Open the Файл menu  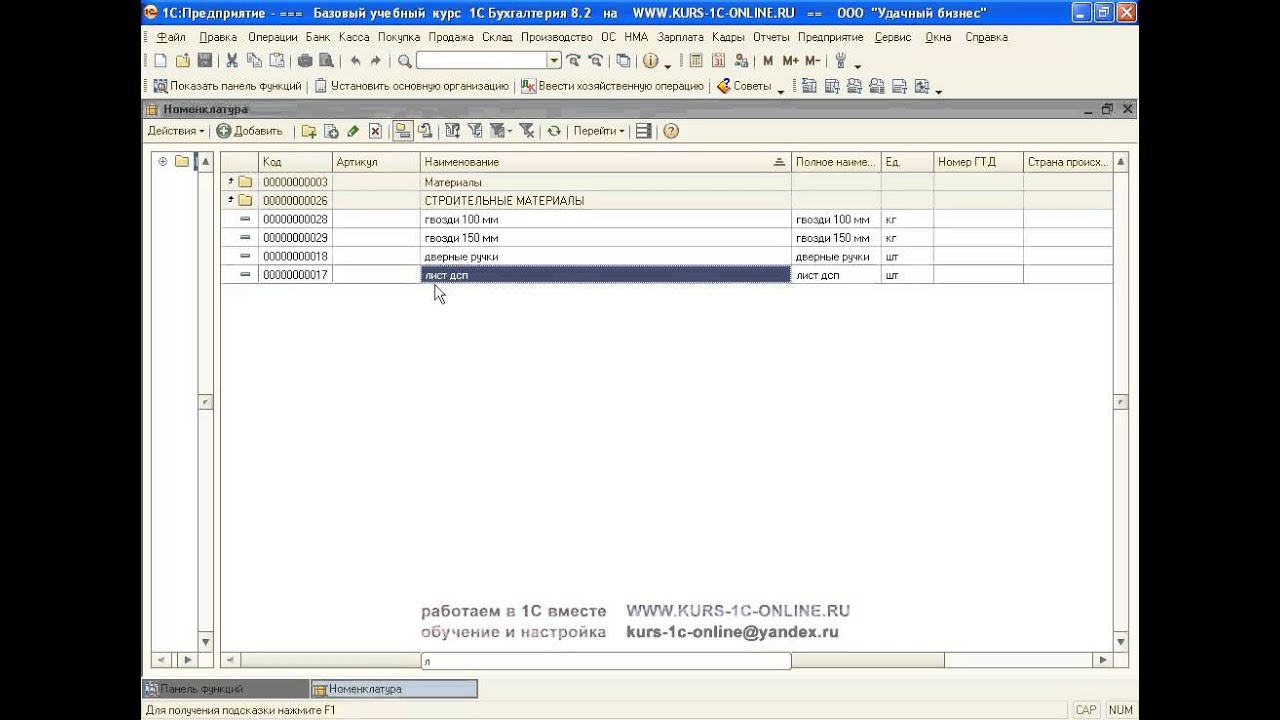click(171, 37)
